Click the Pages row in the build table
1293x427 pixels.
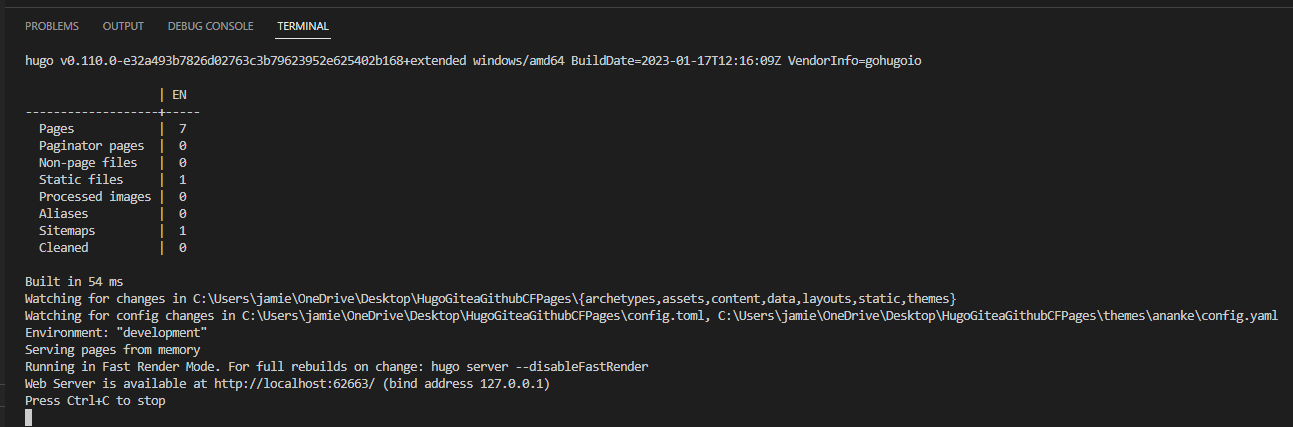tap(56, 129)
